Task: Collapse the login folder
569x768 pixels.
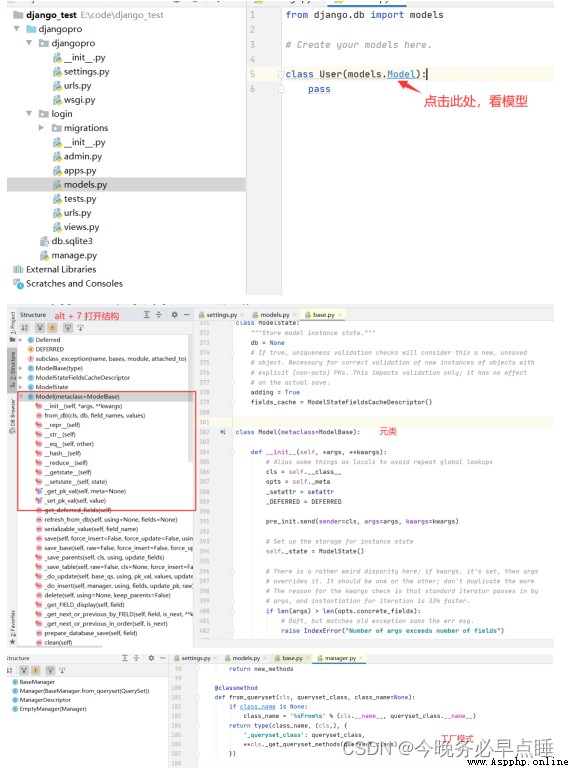Action: 28,114
